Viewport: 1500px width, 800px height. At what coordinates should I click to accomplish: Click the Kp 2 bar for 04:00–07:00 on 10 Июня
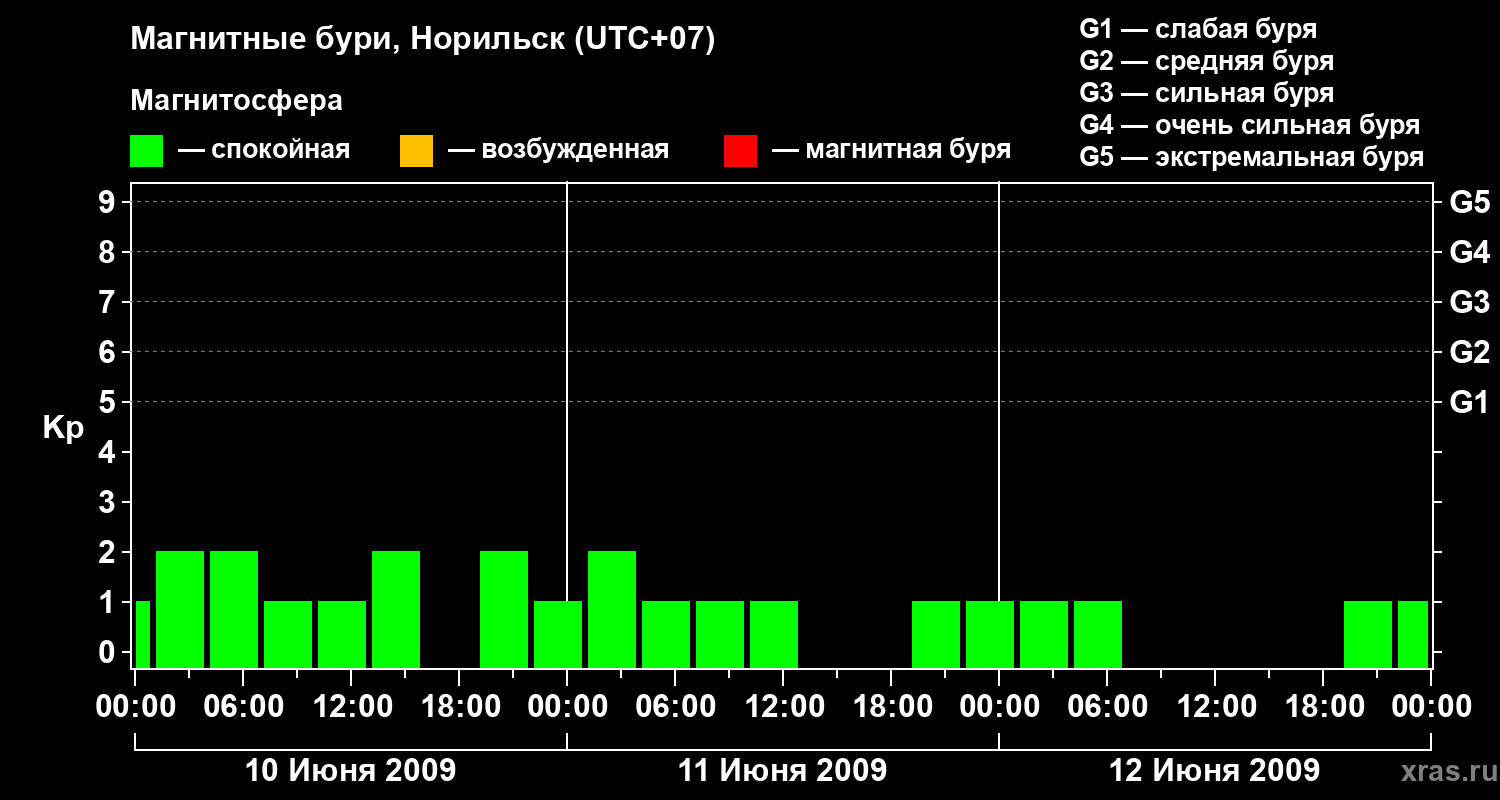(x=234, y=609)
